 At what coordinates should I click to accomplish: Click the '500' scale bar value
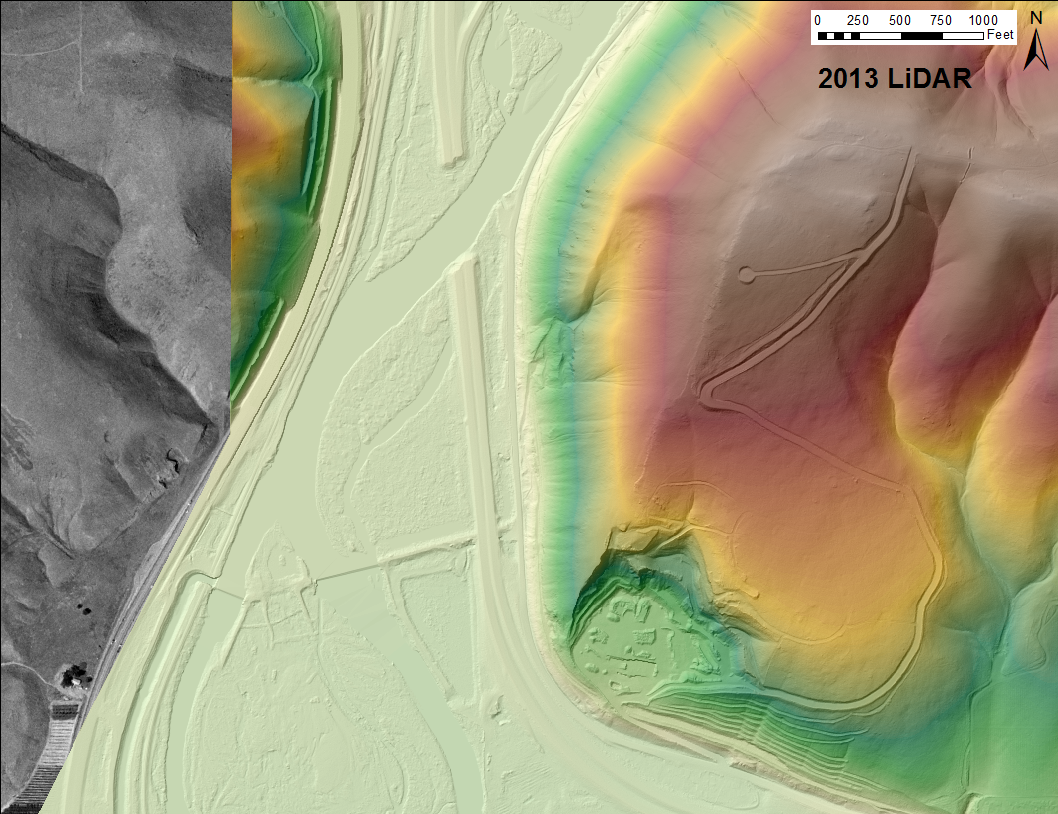click(x=899, y=20)
